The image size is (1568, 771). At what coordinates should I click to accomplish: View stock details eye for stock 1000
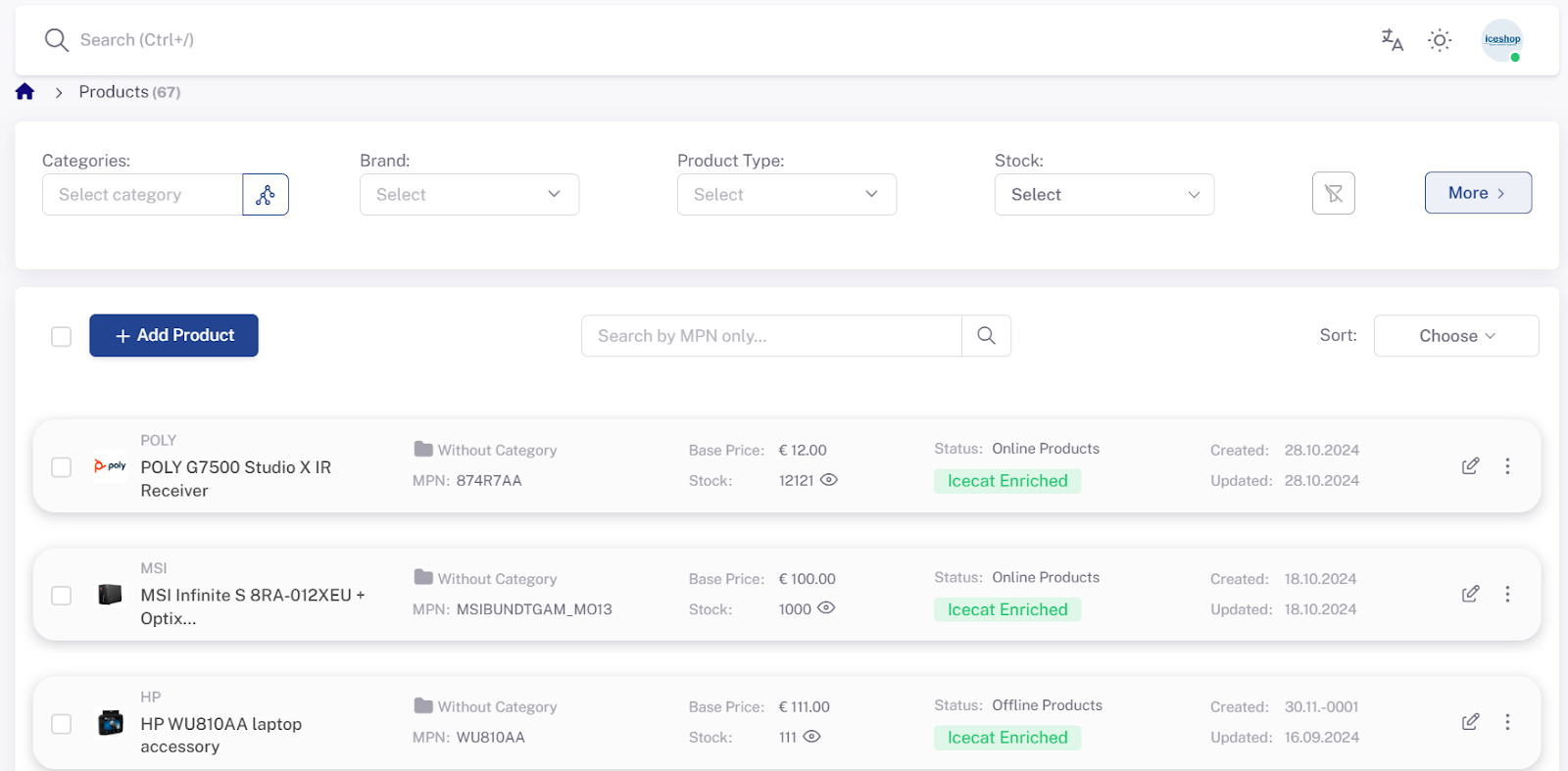(x=826, y=608)
